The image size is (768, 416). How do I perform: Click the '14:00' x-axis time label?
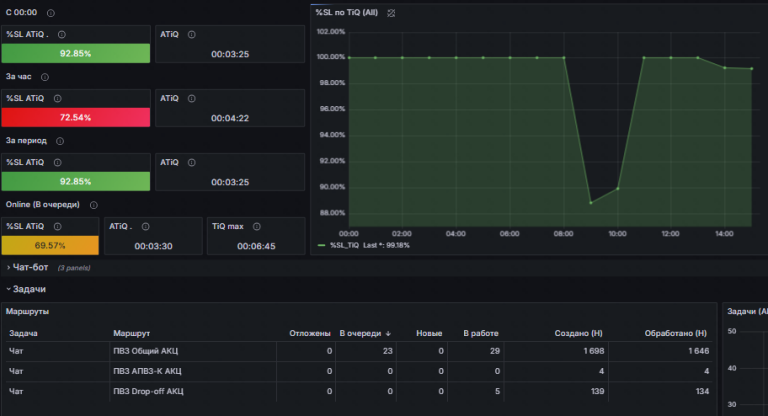(x=724, y=234)
